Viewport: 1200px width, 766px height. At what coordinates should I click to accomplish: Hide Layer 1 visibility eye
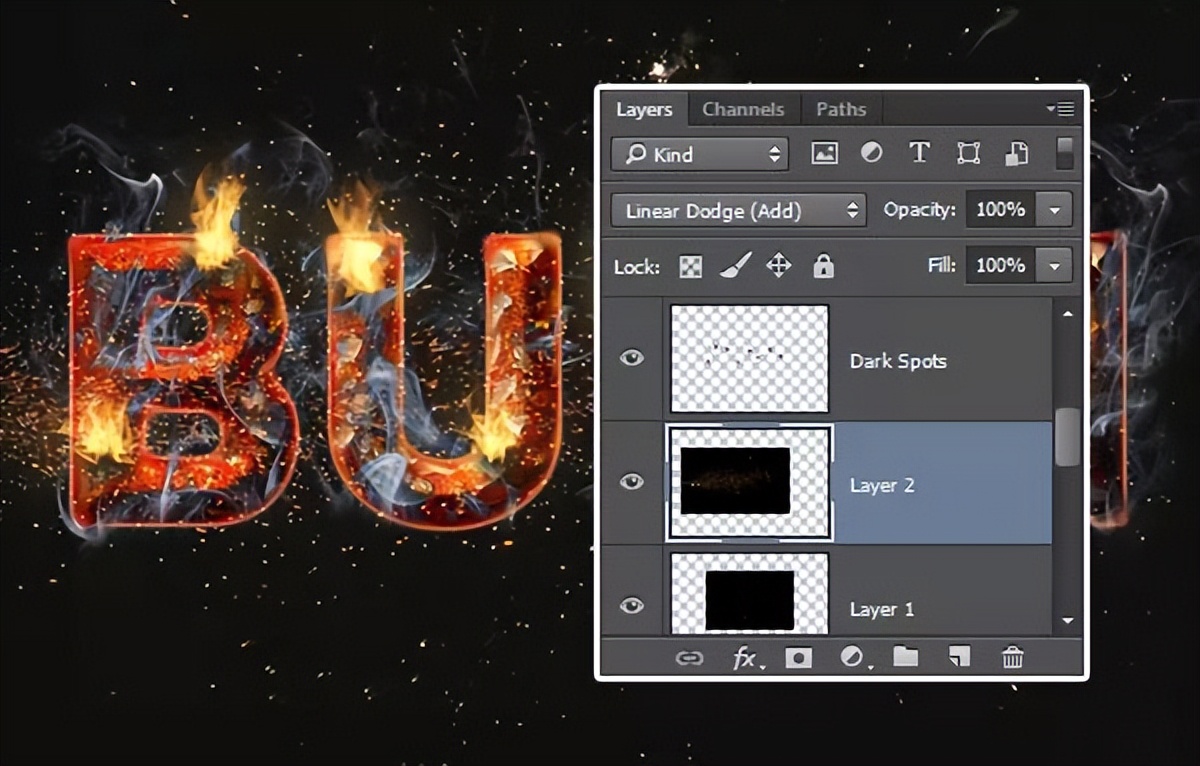631,605
